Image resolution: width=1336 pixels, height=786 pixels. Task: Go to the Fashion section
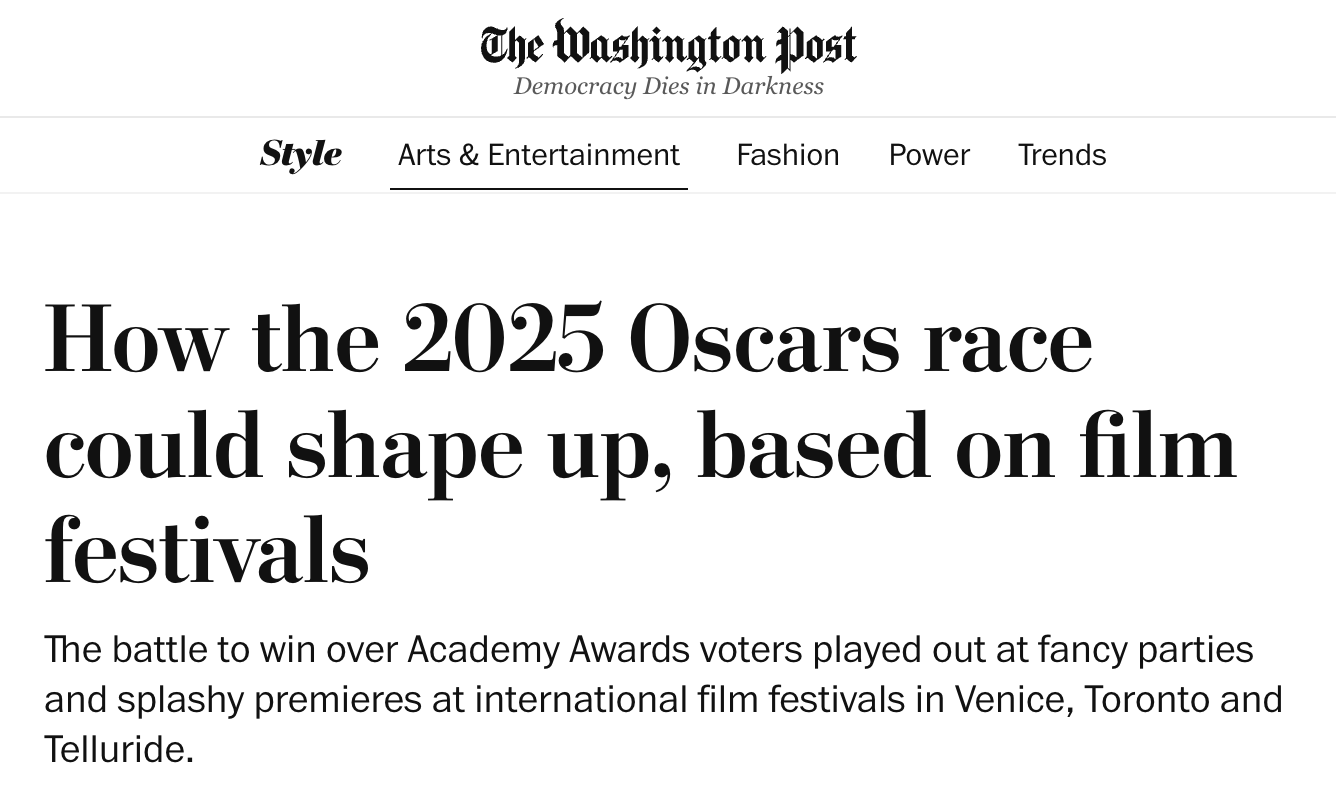(788, 155)
